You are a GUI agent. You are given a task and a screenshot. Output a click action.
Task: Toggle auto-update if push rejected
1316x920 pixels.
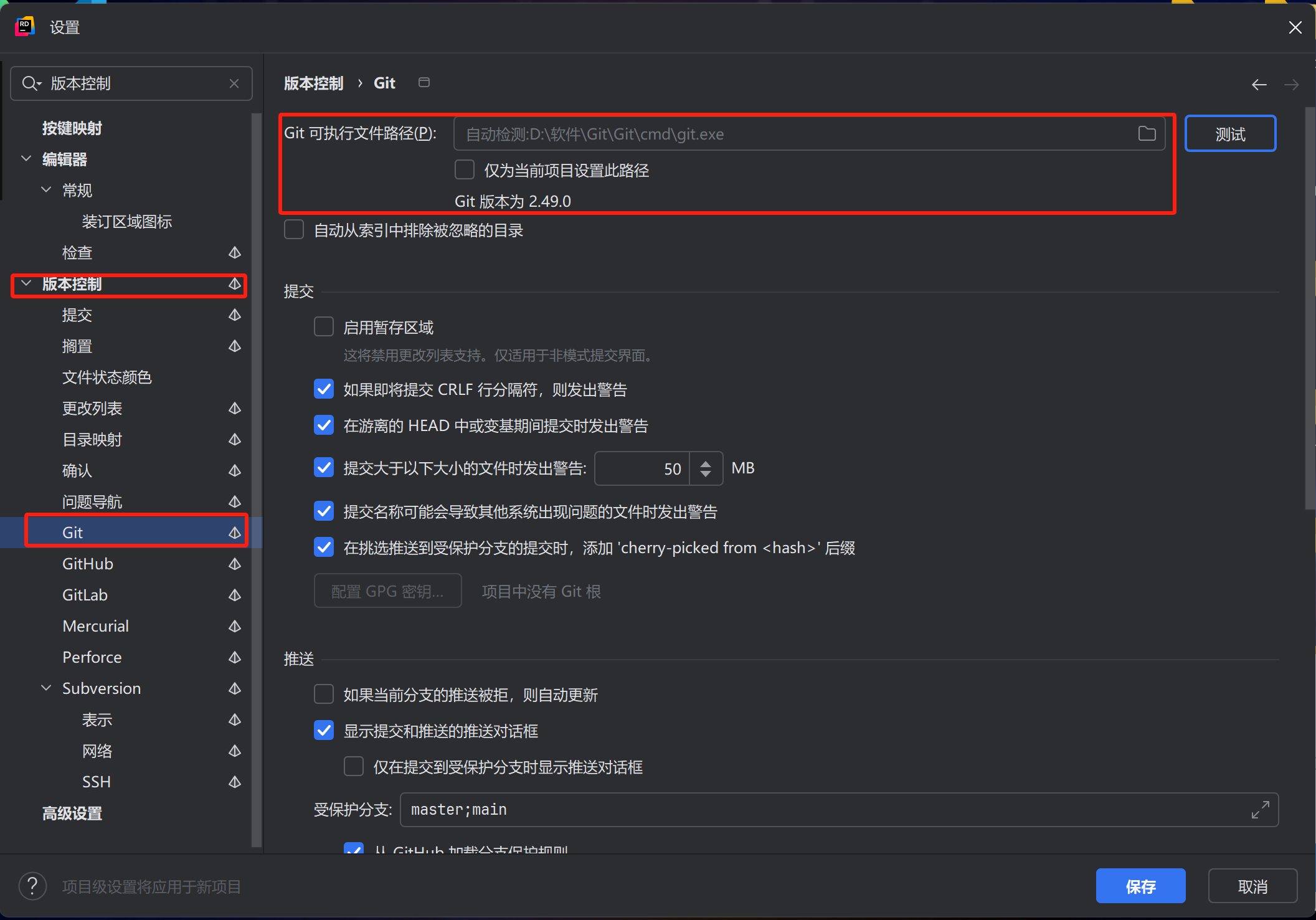(324, 694)
